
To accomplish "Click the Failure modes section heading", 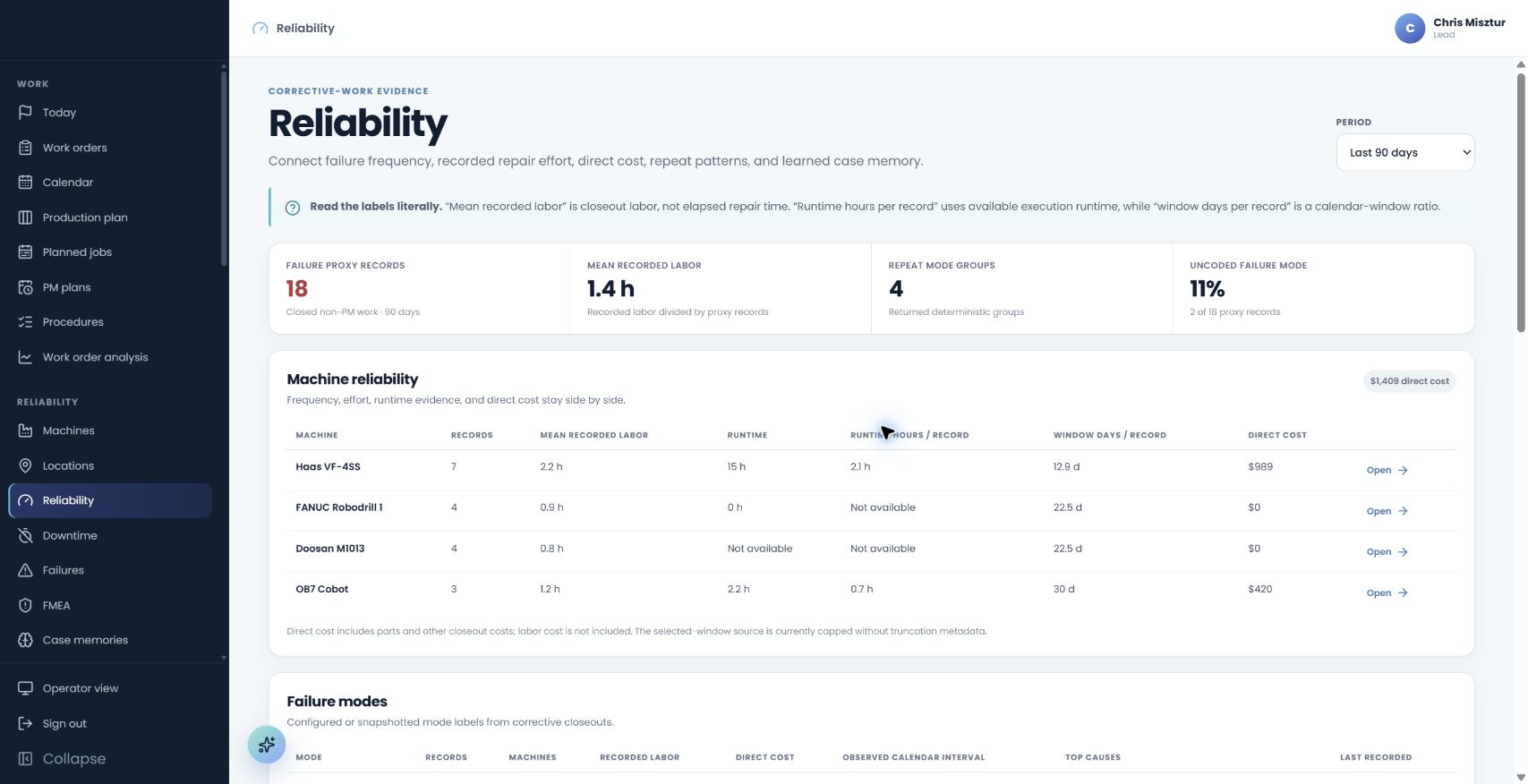I will point(337,702).
